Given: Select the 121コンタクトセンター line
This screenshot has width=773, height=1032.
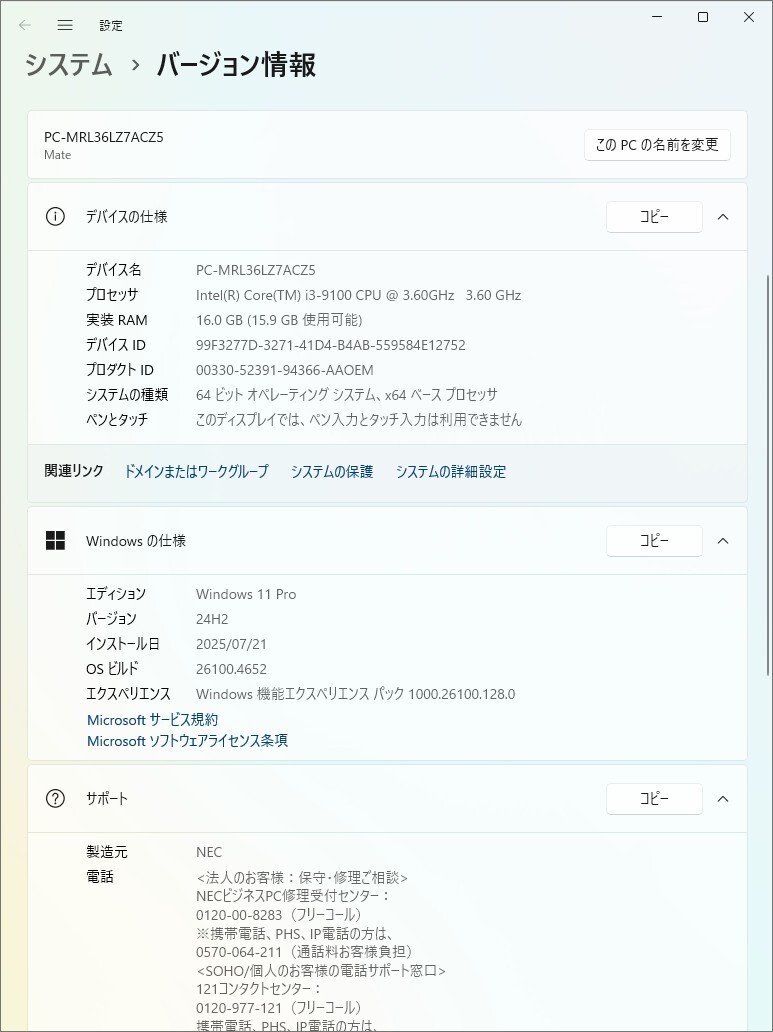Looking at the screenshot, I should coord(258,989).
